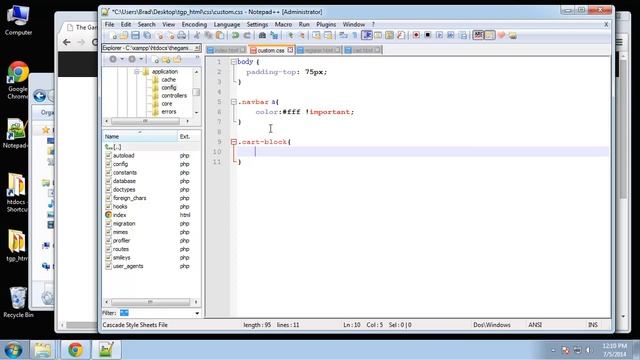This screenshot has height=360, width=640.
Task: Open the Encoding menu
Action: coord(194,24)
